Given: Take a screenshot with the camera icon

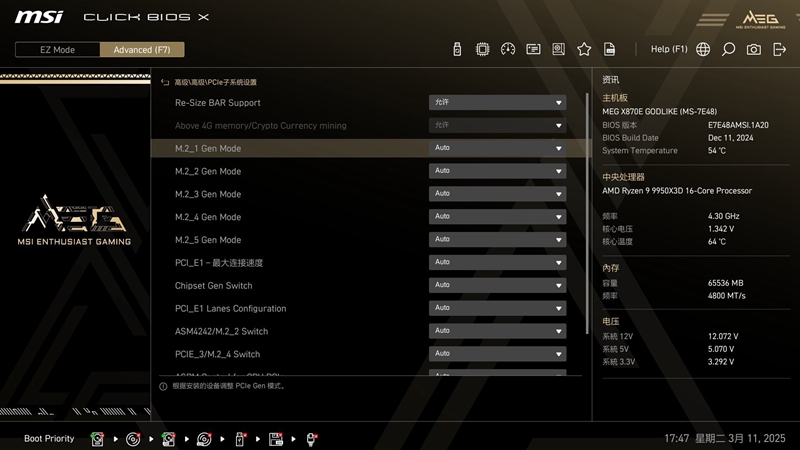Looking at the screenshot, I should (754, 49).
